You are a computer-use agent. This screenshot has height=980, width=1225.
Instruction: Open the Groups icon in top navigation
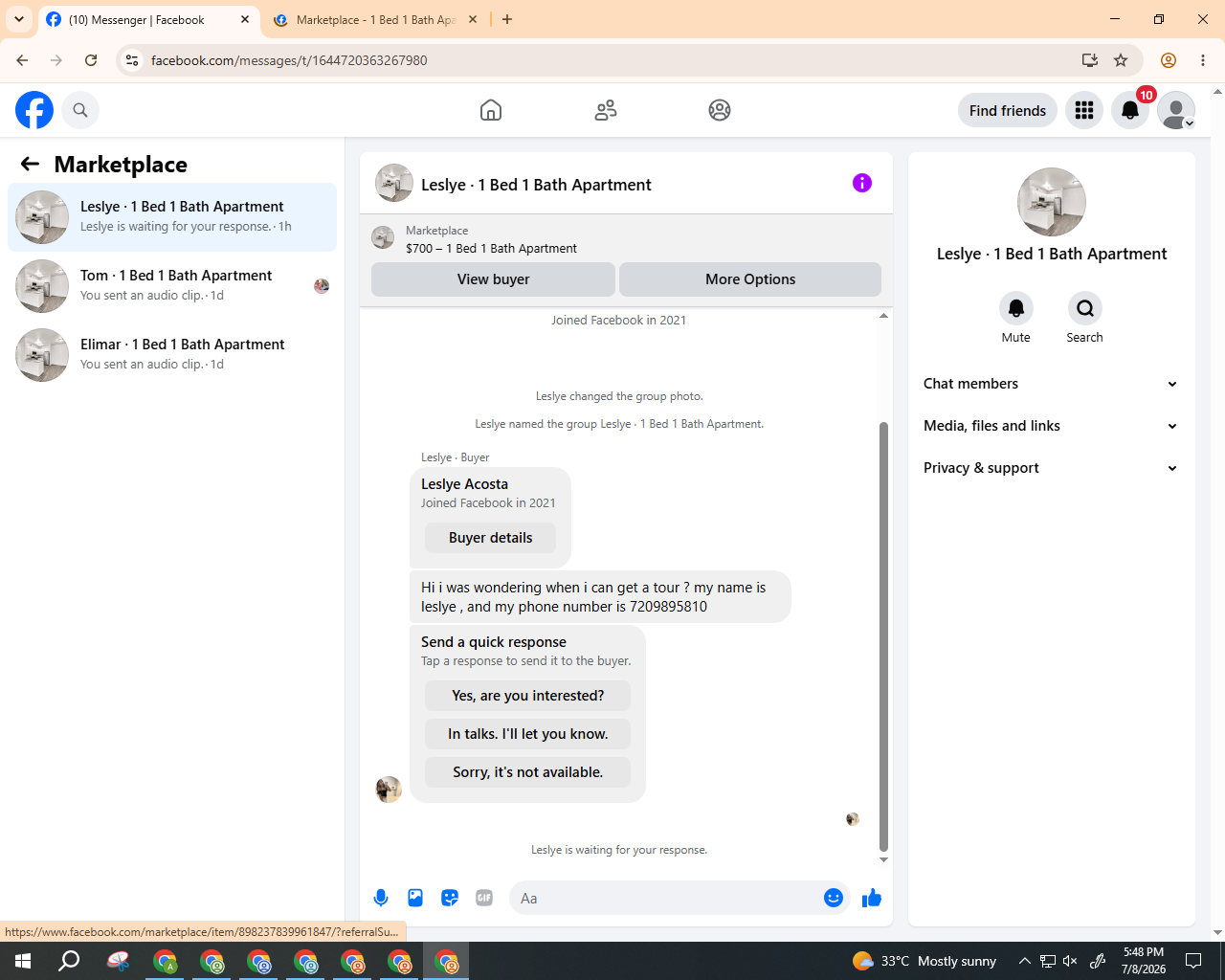click(x=720, y=110)
